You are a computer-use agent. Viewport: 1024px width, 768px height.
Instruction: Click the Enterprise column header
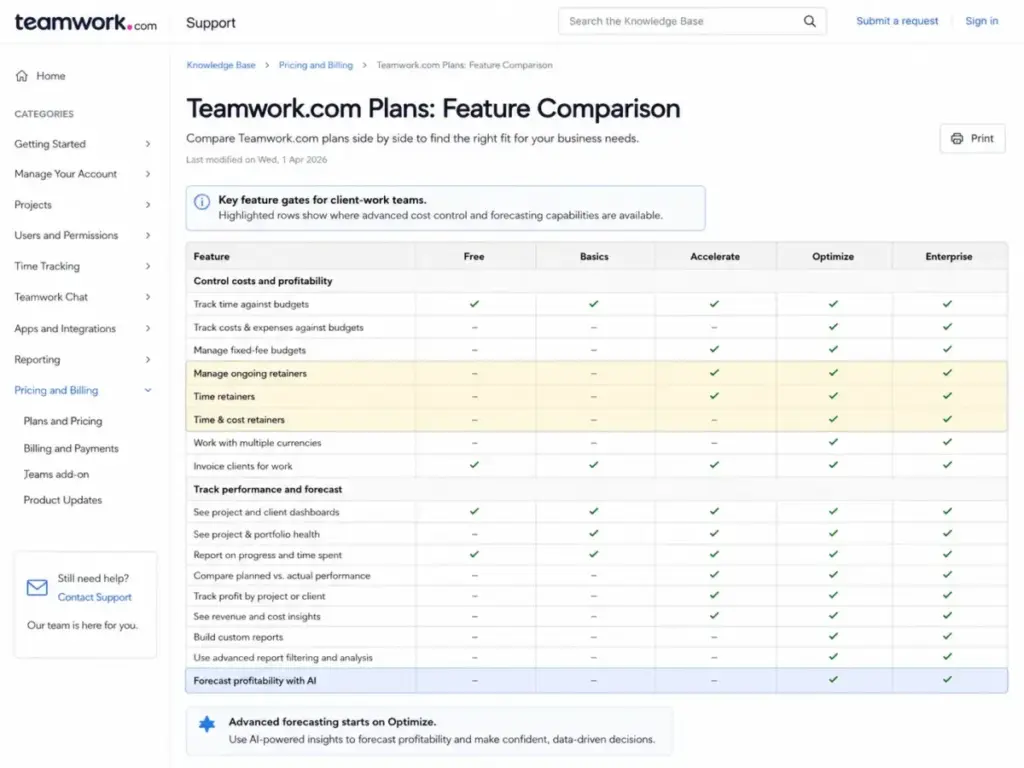tap(948, 257)
